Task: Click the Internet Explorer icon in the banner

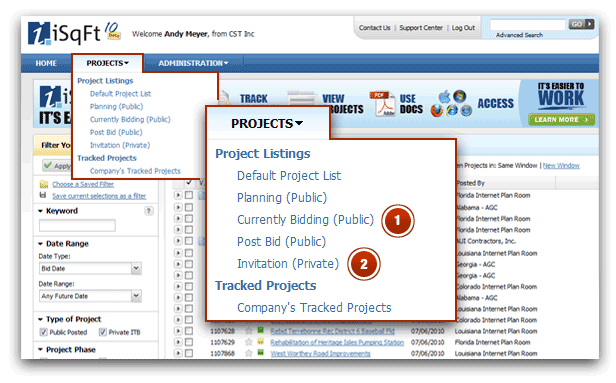Action: [452, 110]
